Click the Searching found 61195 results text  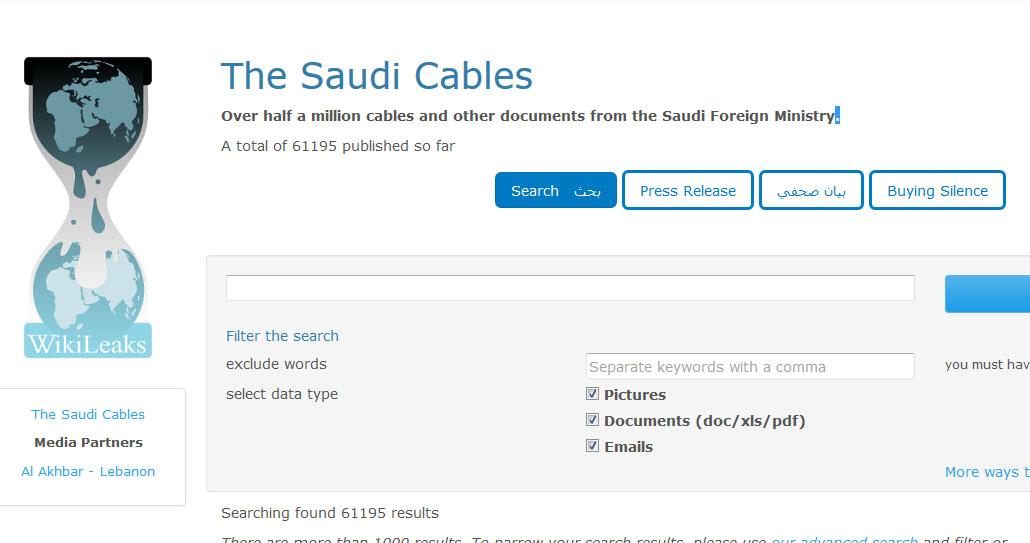330,513
